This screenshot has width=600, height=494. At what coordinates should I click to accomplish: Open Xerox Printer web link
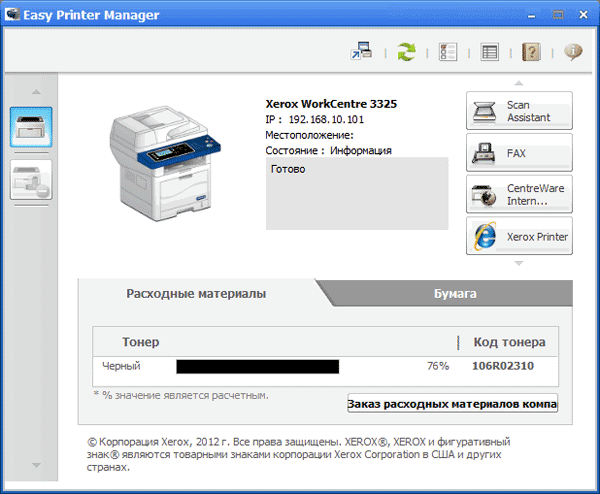pos(519,236)
